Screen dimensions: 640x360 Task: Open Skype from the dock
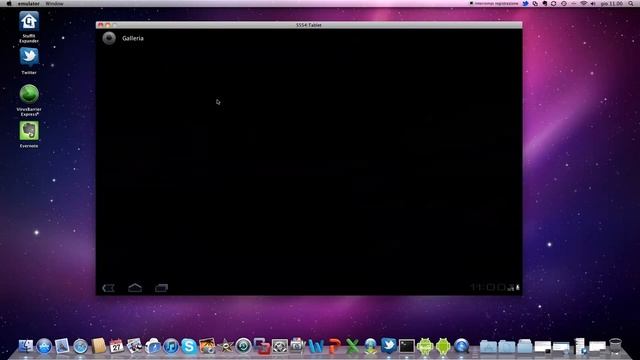(x=189, y=346)
